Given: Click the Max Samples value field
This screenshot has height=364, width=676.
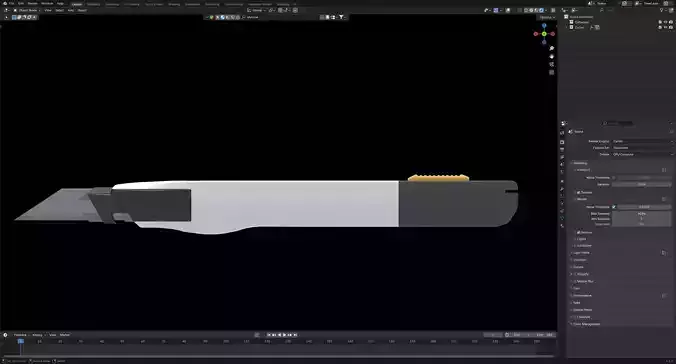Looking at the screenshot, I should coord(642,213).
